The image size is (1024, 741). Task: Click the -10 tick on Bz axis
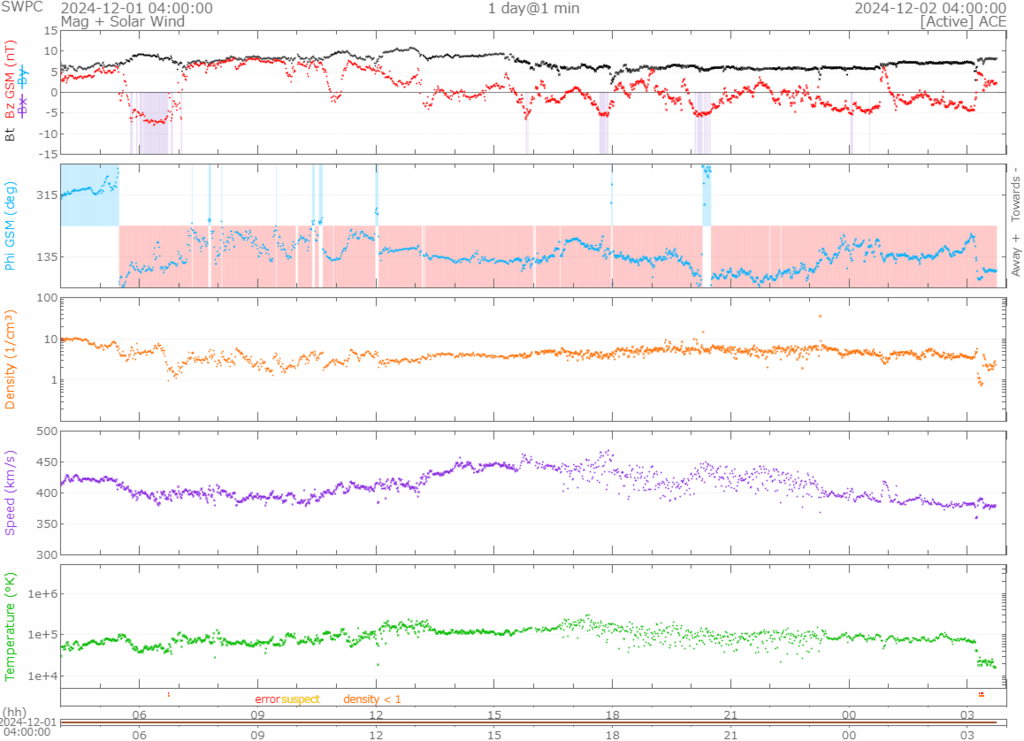pyautogui.click(x=49, y=134)
